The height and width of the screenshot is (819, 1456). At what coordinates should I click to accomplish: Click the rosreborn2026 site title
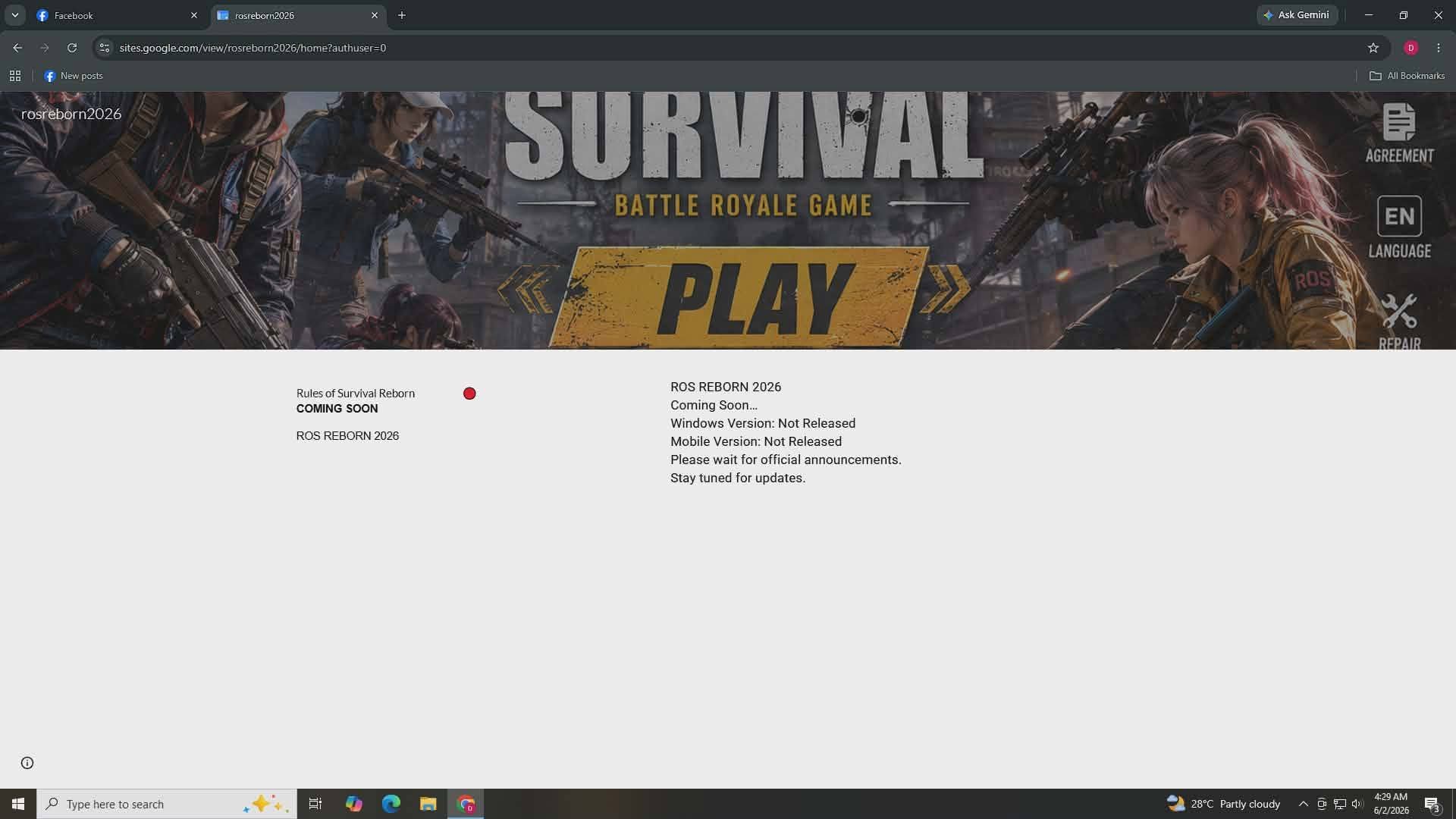71,114
